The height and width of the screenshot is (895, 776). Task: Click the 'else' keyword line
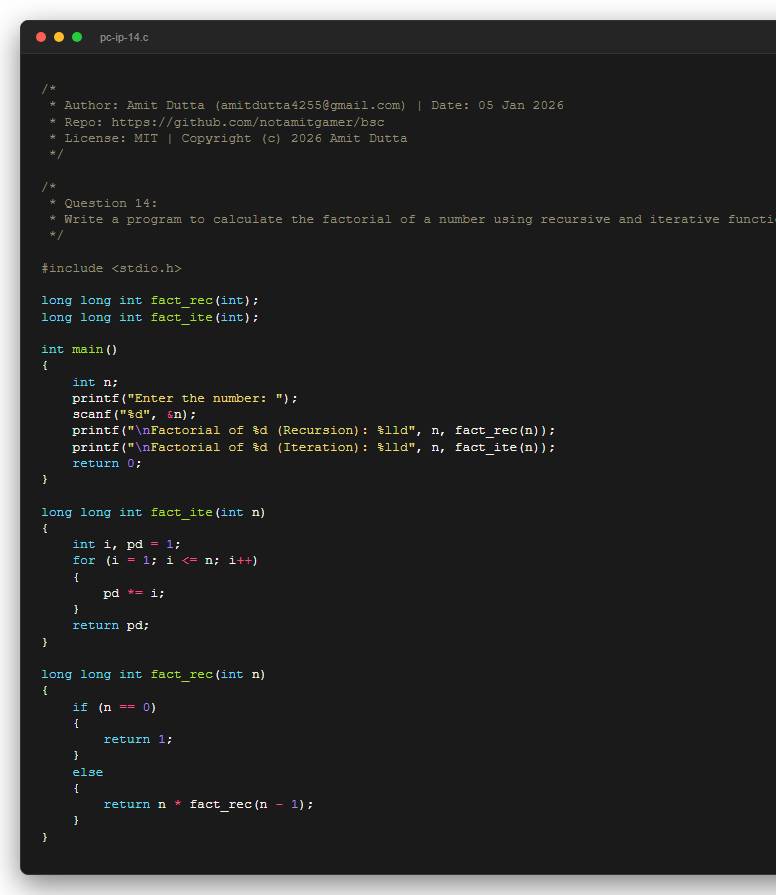click(x=87, y=773)
